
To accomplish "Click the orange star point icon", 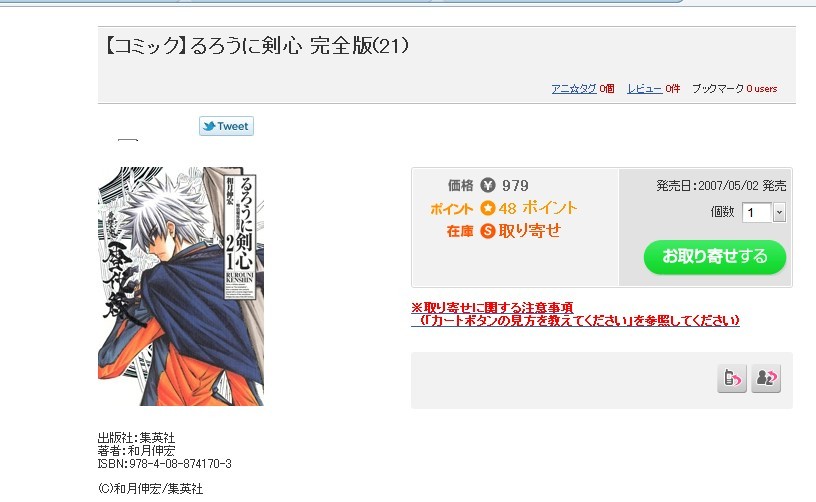I will click(488, 208).
